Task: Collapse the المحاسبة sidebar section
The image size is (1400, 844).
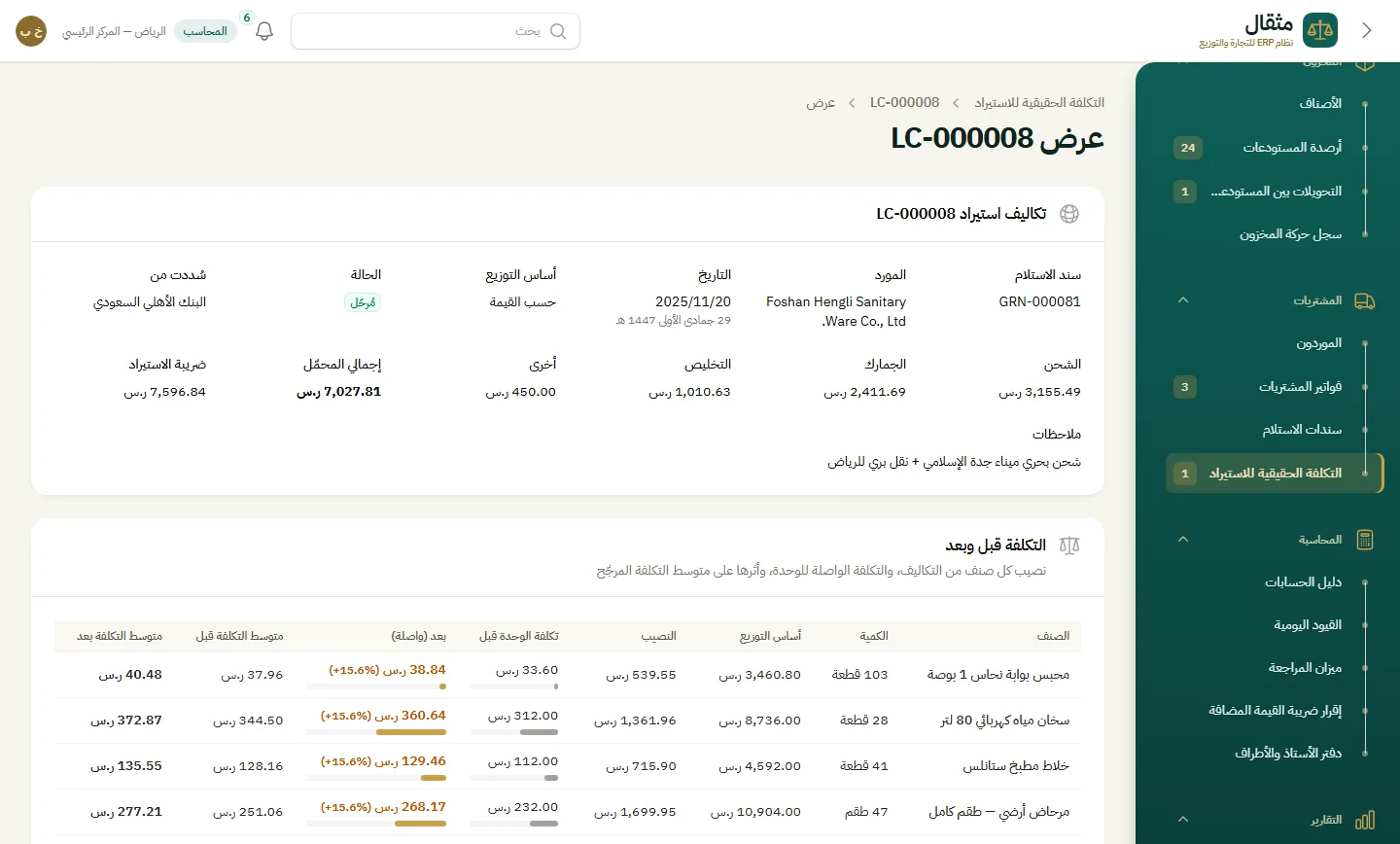Action: (1183, 540)
